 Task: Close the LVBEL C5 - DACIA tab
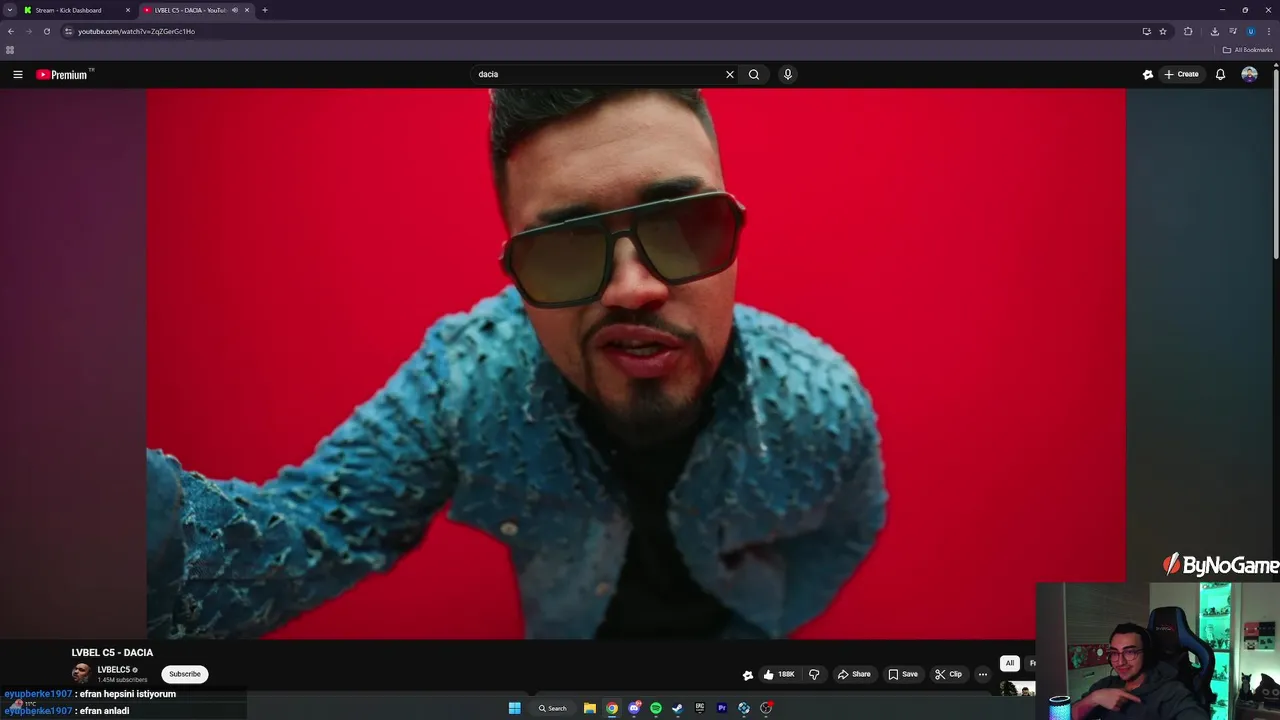pyautogui.click(x=247, y=10)
